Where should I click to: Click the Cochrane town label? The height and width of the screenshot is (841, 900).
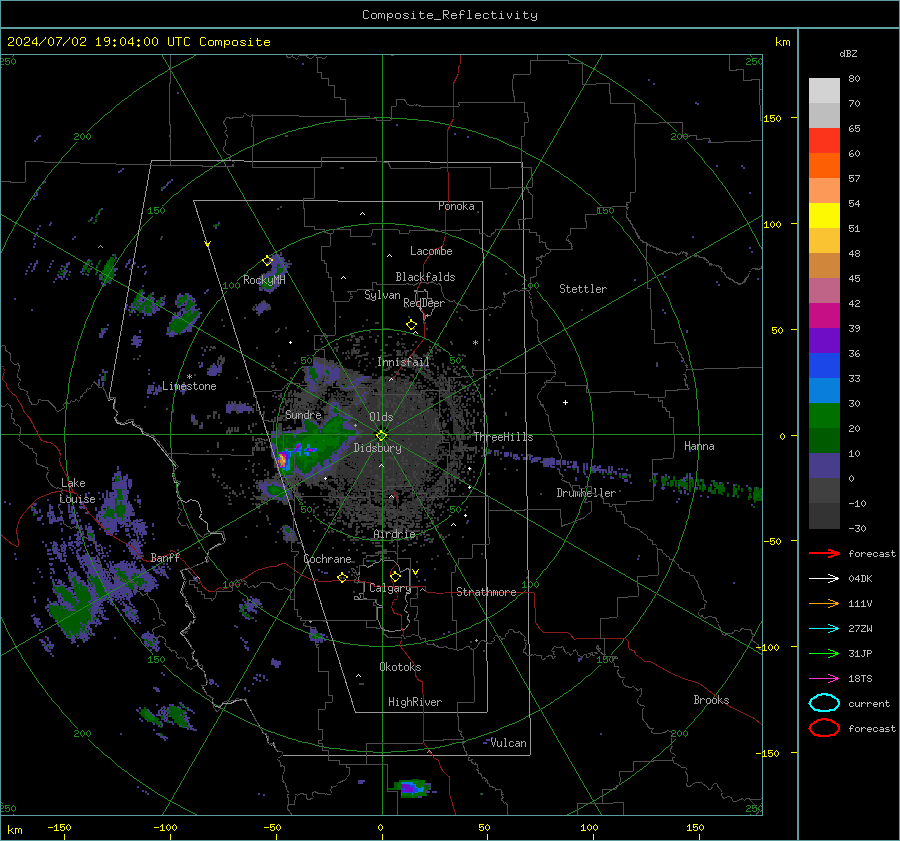click(327, 559)
